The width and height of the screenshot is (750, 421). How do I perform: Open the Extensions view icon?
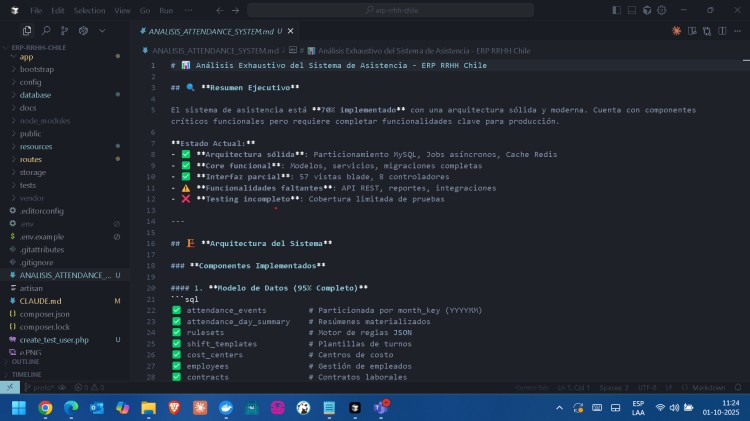(83, 31)
